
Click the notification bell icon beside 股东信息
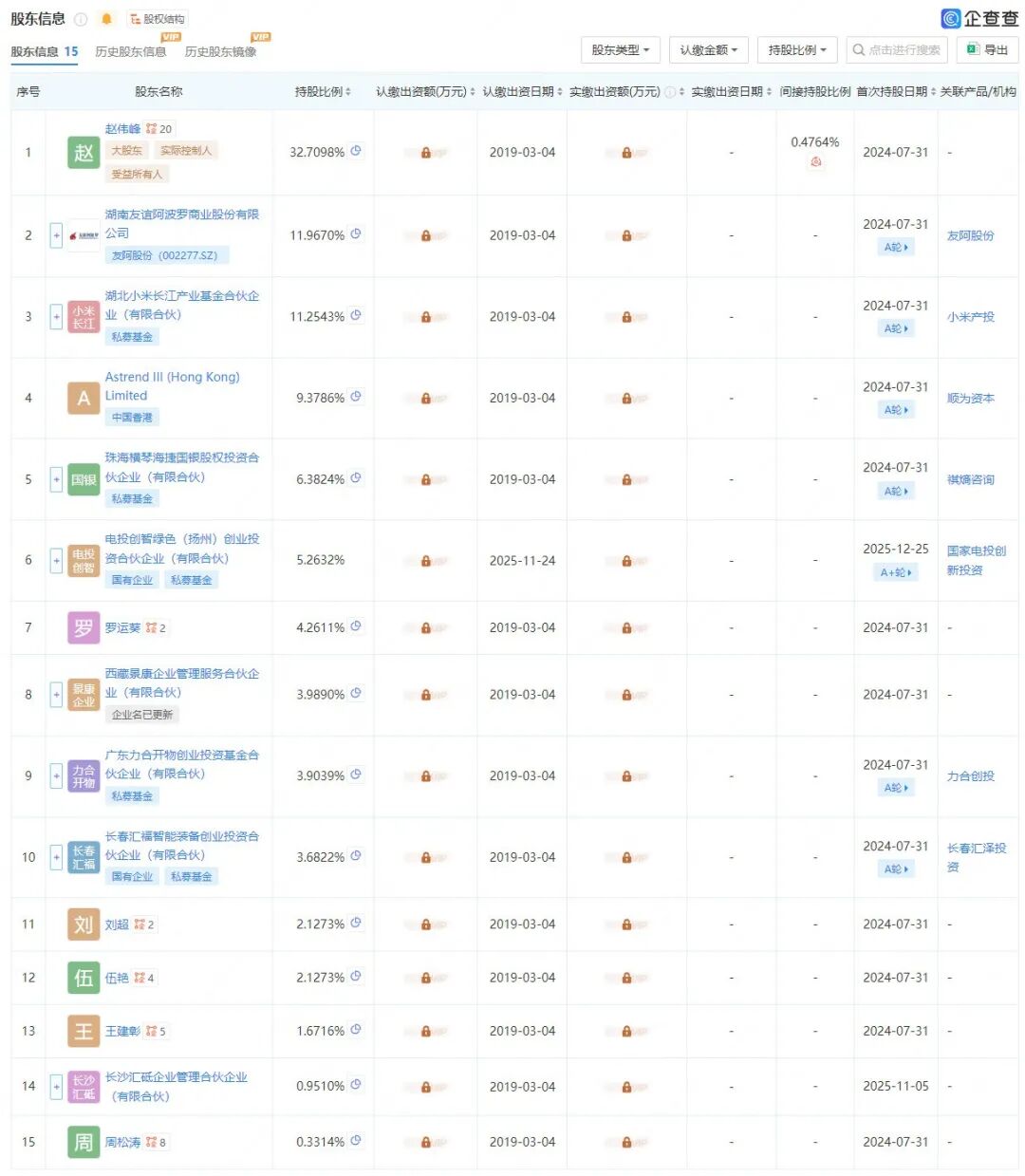(106, 19)
